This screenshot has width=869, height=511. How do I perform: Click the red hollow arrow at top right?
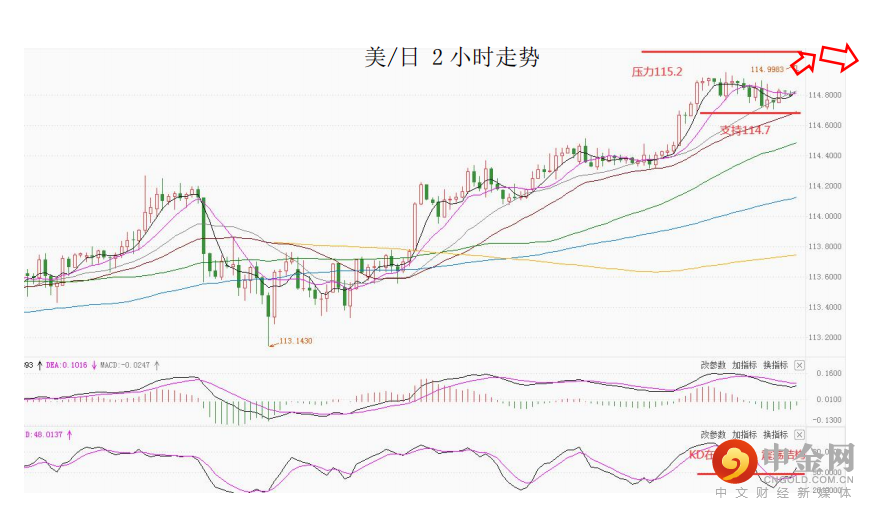pos(839,57)
